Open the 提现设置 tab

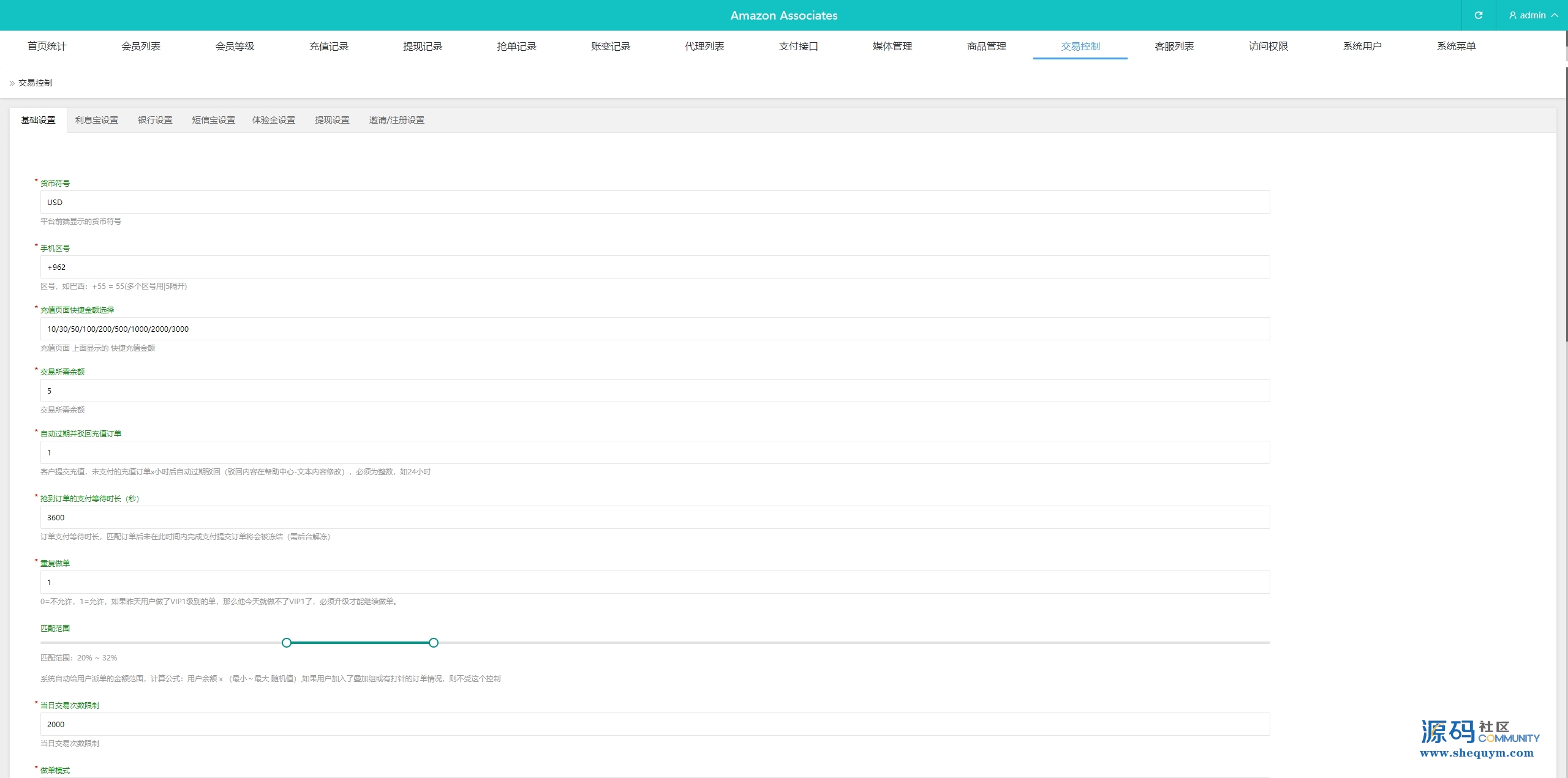click(x=332, y=121)
